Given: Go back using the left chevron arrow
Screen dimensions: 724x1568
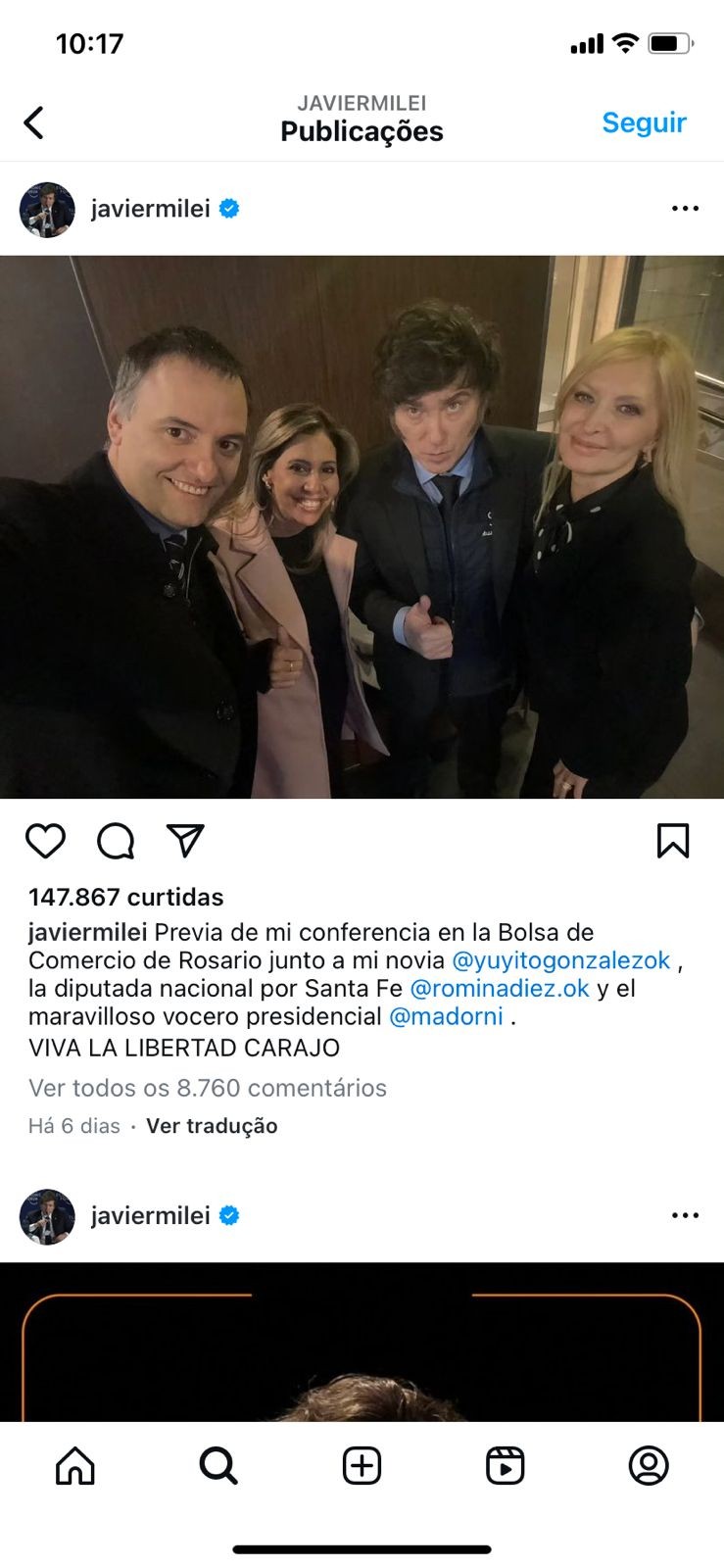Looking at the screenshot, I should click(34, 123).
